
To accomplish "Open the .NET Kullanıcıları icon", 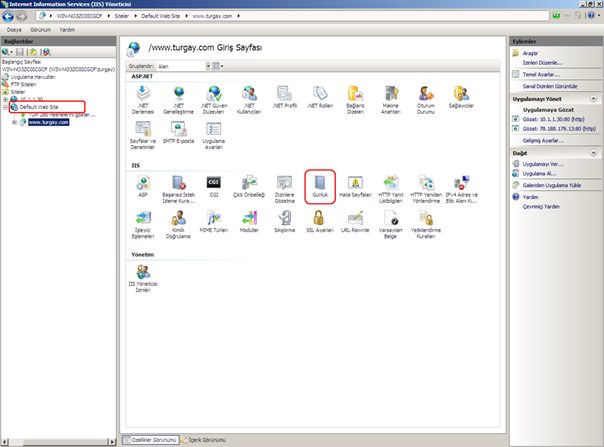I will pyautogui.click(x=249, y=99).
